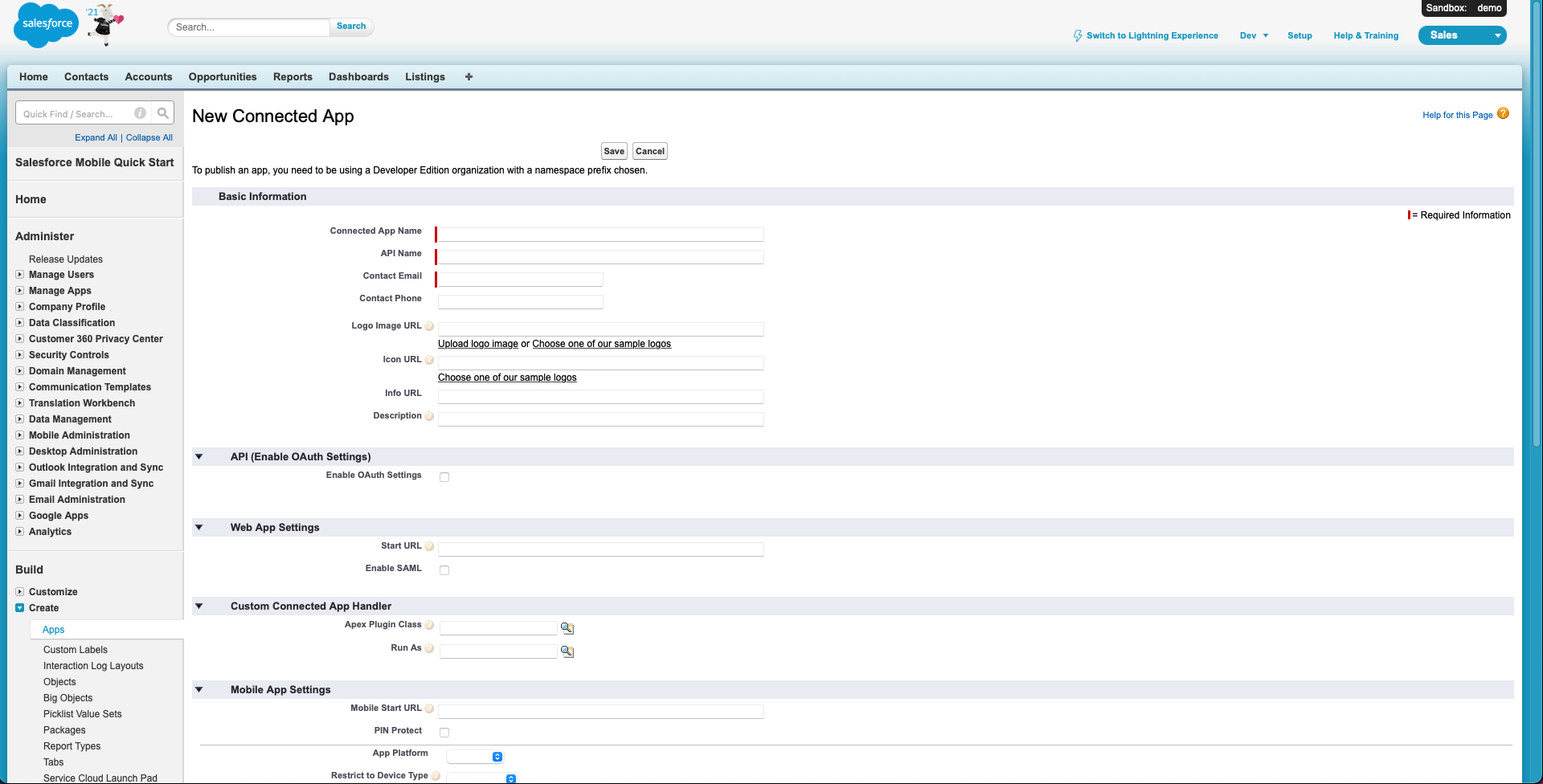Switch to the Contacts tab
This screenshot has width=1543, height=784.
86,77
